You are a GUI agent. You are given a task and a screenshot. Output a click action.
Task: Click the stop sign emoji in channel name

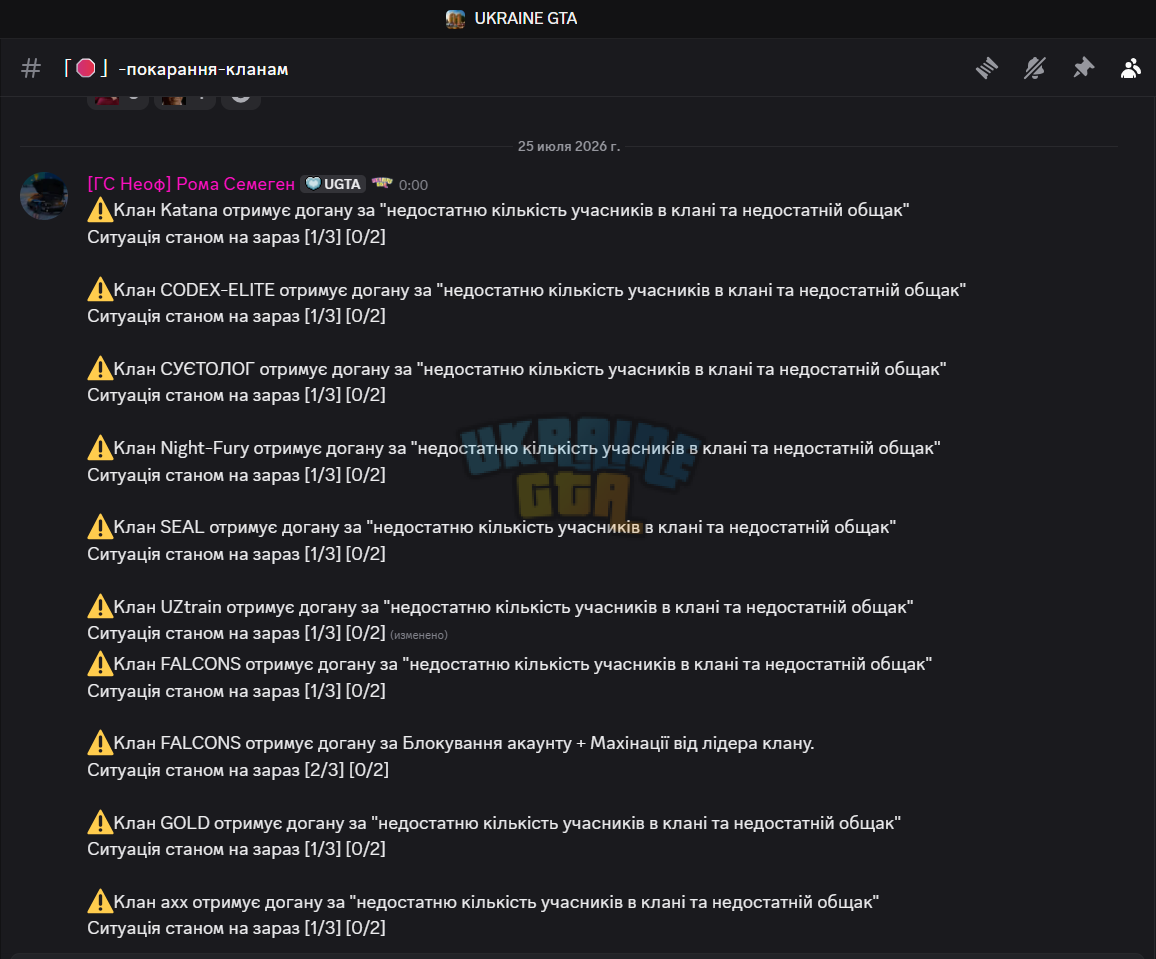coord(86,69)
